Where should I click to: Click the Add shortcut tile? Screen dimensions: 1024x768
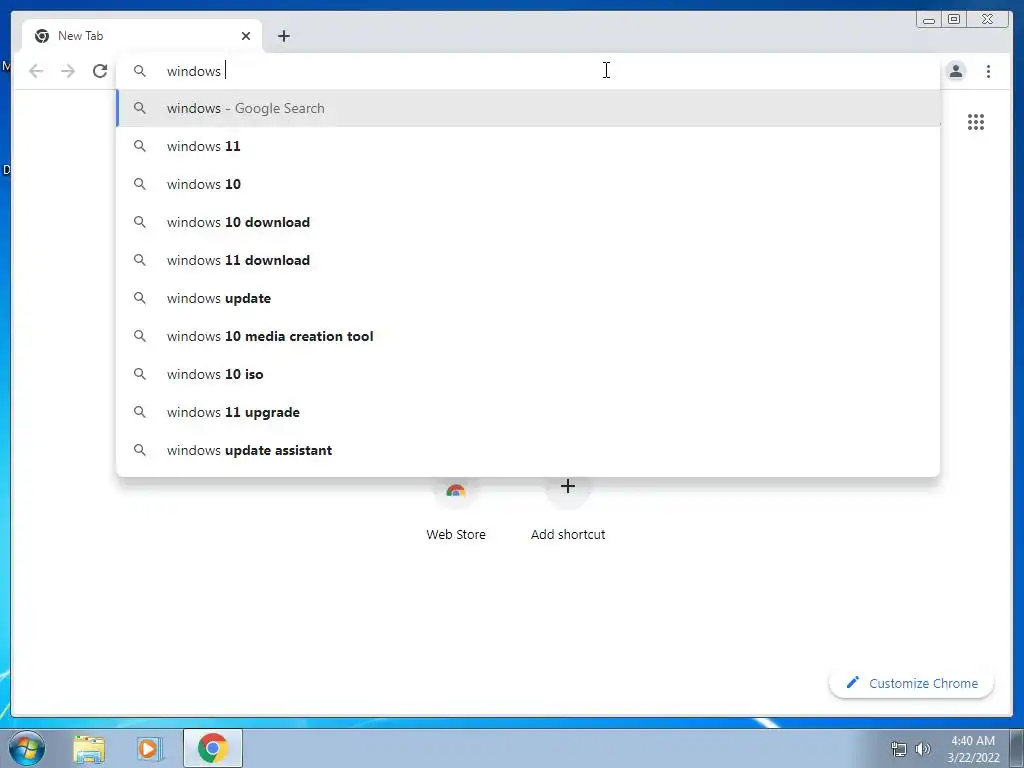[568, 509]
